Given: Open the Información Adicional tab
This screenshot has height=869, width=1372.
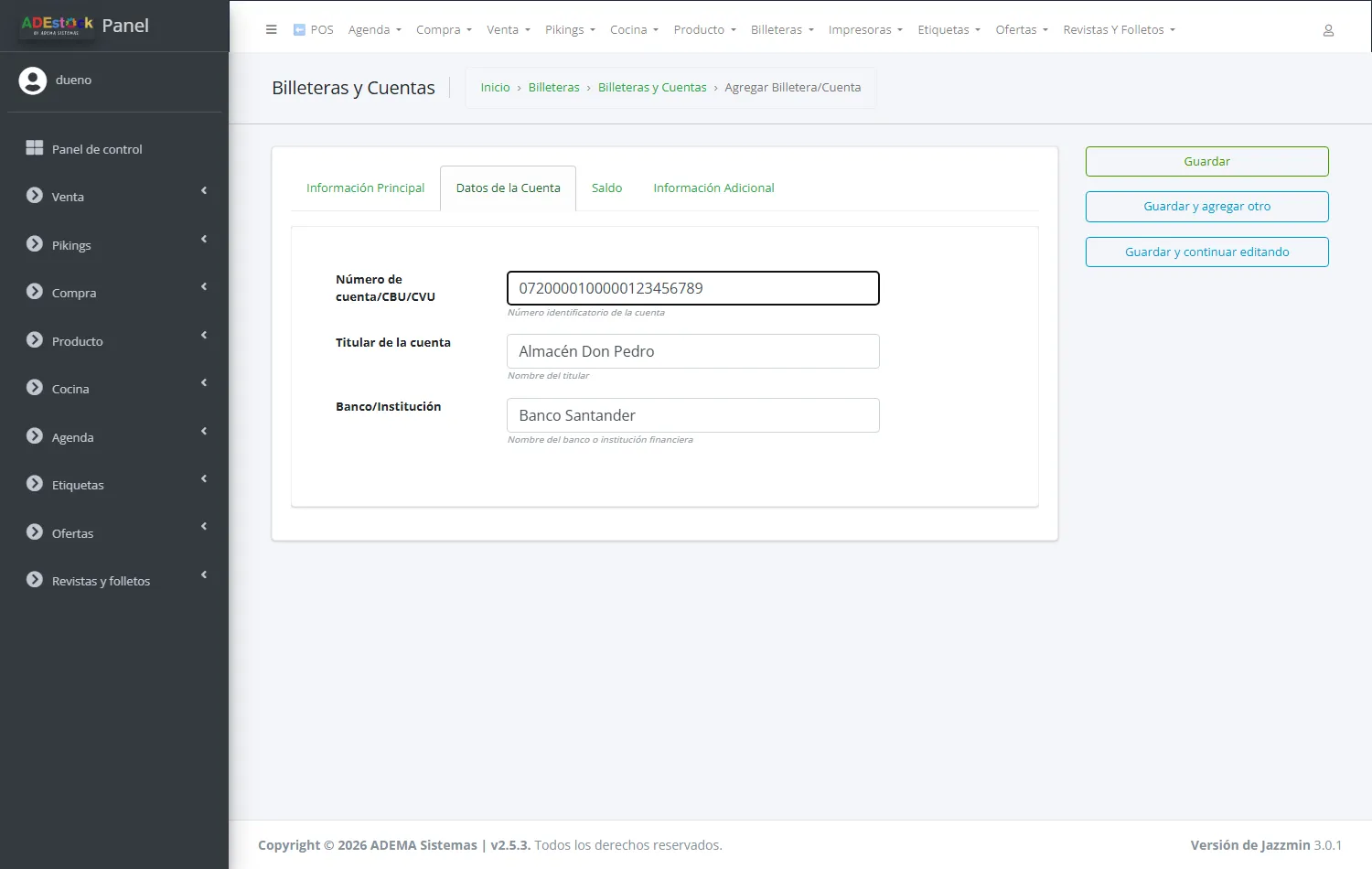Looking at the screenshot, I should 713,188.
